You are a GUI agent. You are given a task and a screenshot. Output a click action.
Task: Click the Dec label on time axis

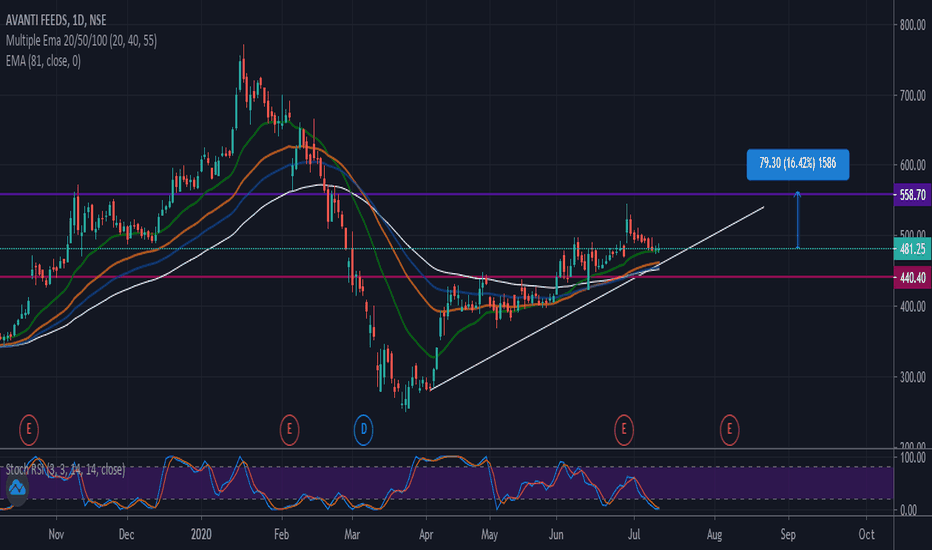click(126, 534)
